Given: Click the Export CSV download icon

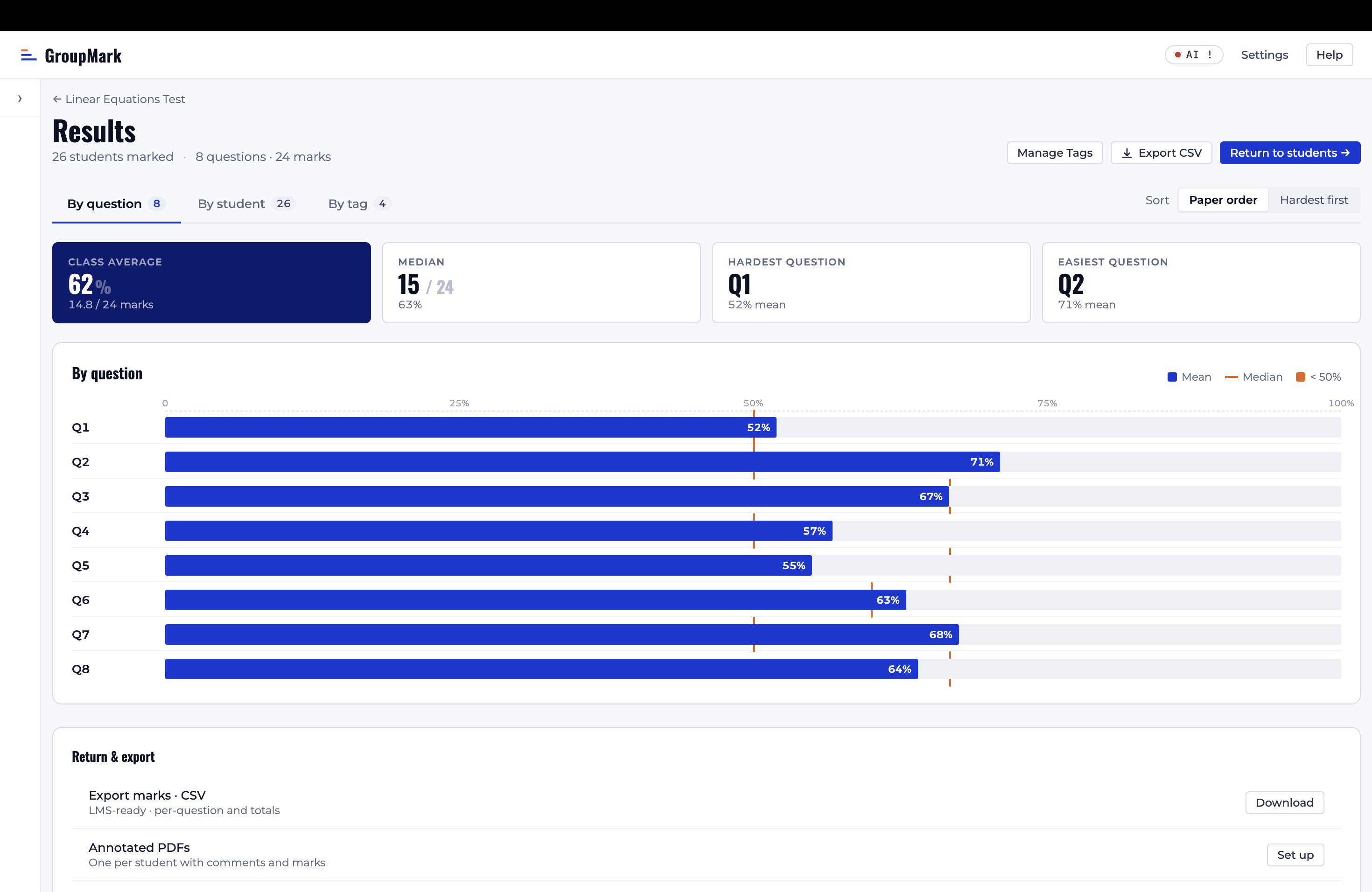Looking at the screenshot, I should 1127,153.
